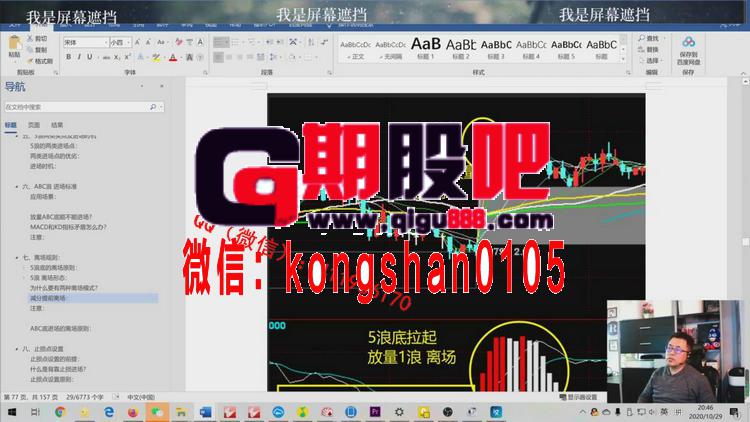Apply the 标题 2 heading style
Viewport: 750px width, 422px height.
(461, 50)
